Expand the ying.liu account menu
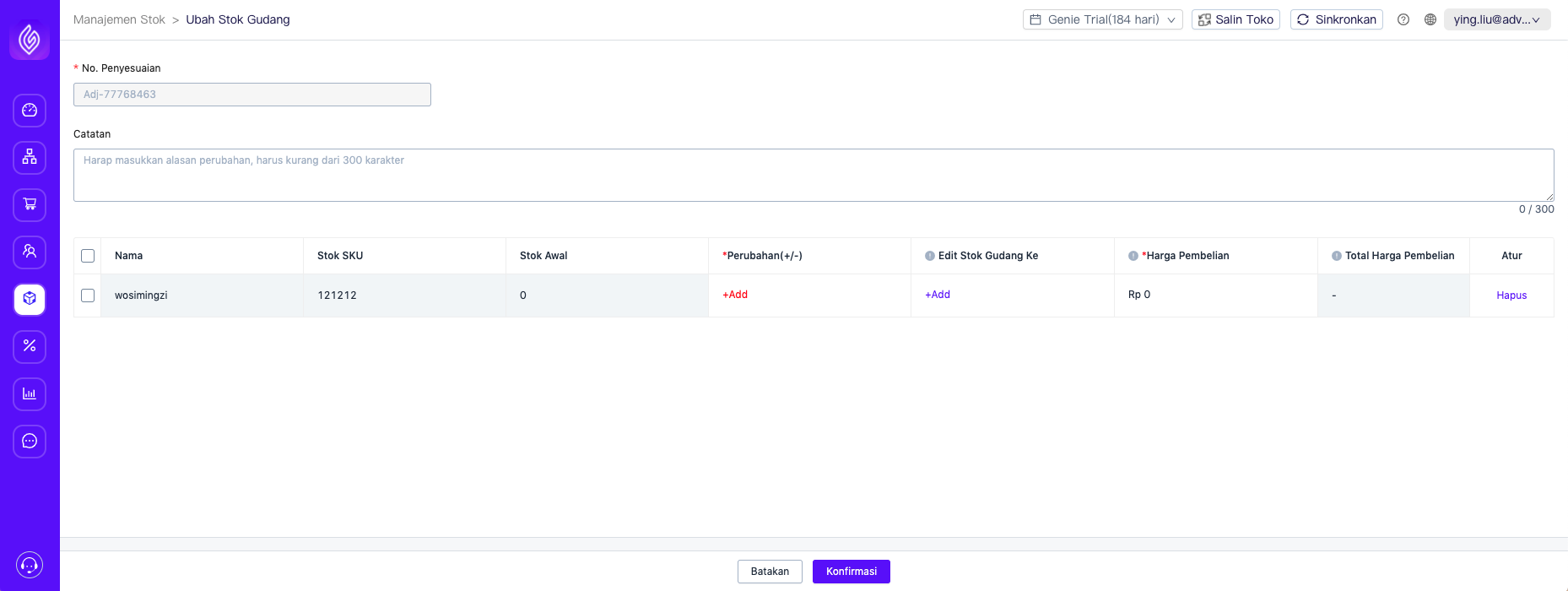The width and height of the screenshot is (1568, 591). point(1497,19)
